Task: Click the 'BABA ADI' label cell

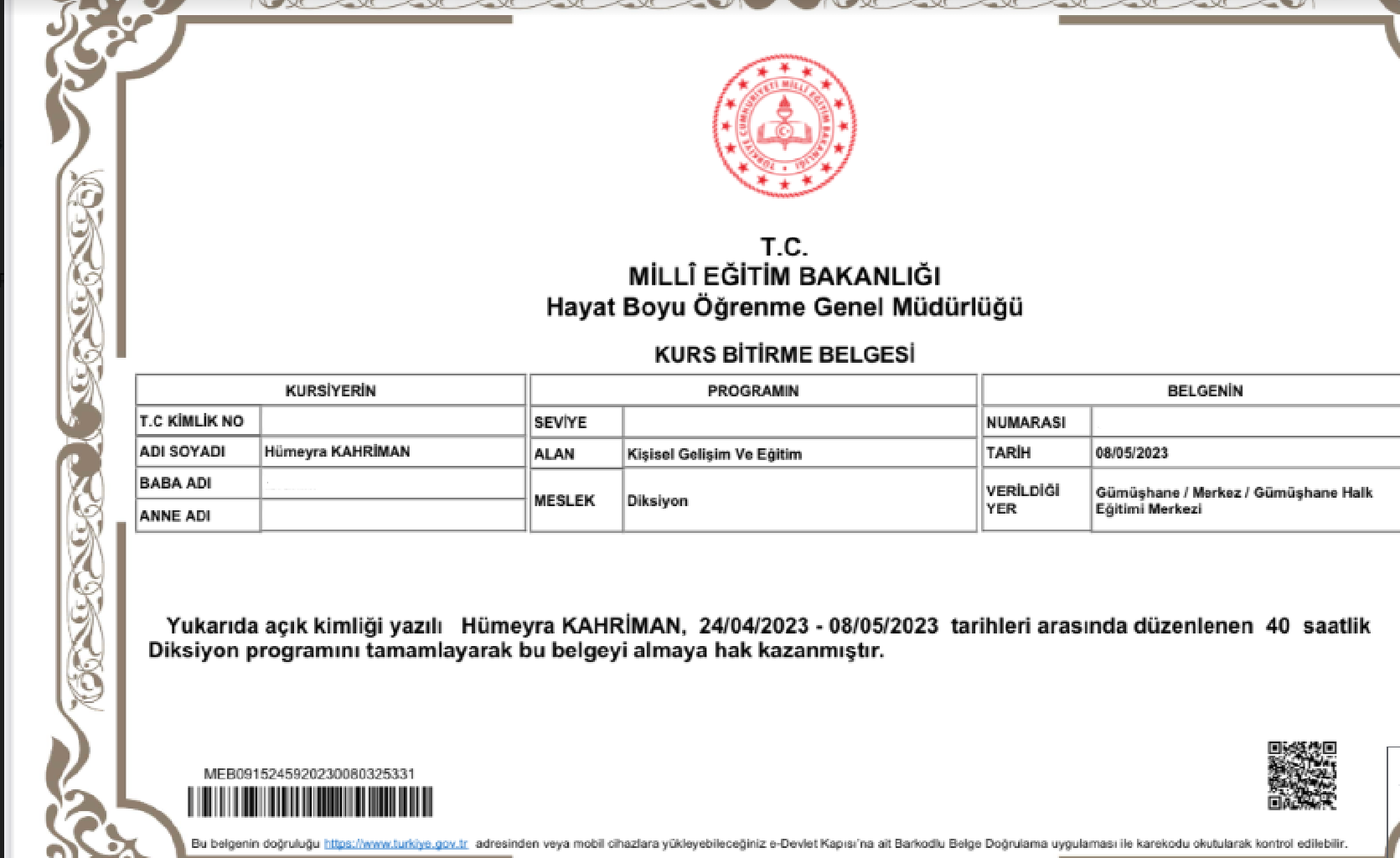Action: point(198,483)
